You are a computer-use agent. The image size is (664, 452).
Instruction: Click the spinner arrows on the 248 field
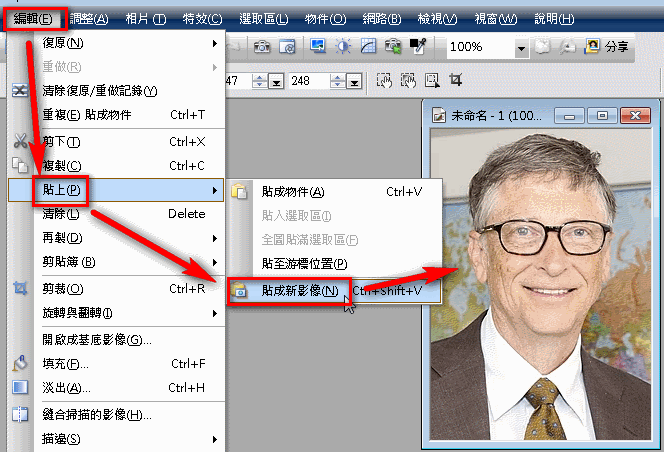338,81
